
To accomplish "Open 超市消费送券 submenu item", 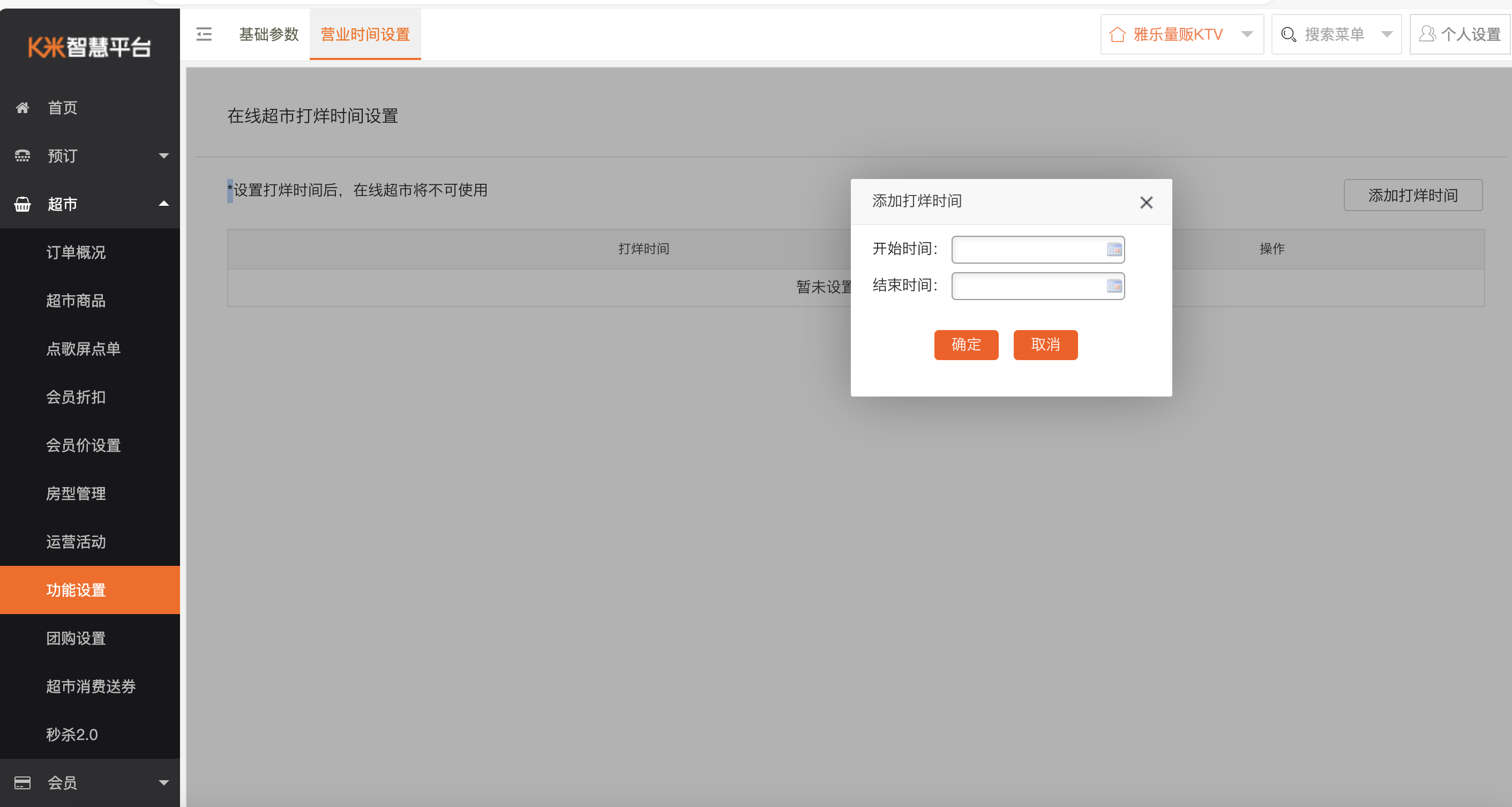I will (x=90, y=686).
